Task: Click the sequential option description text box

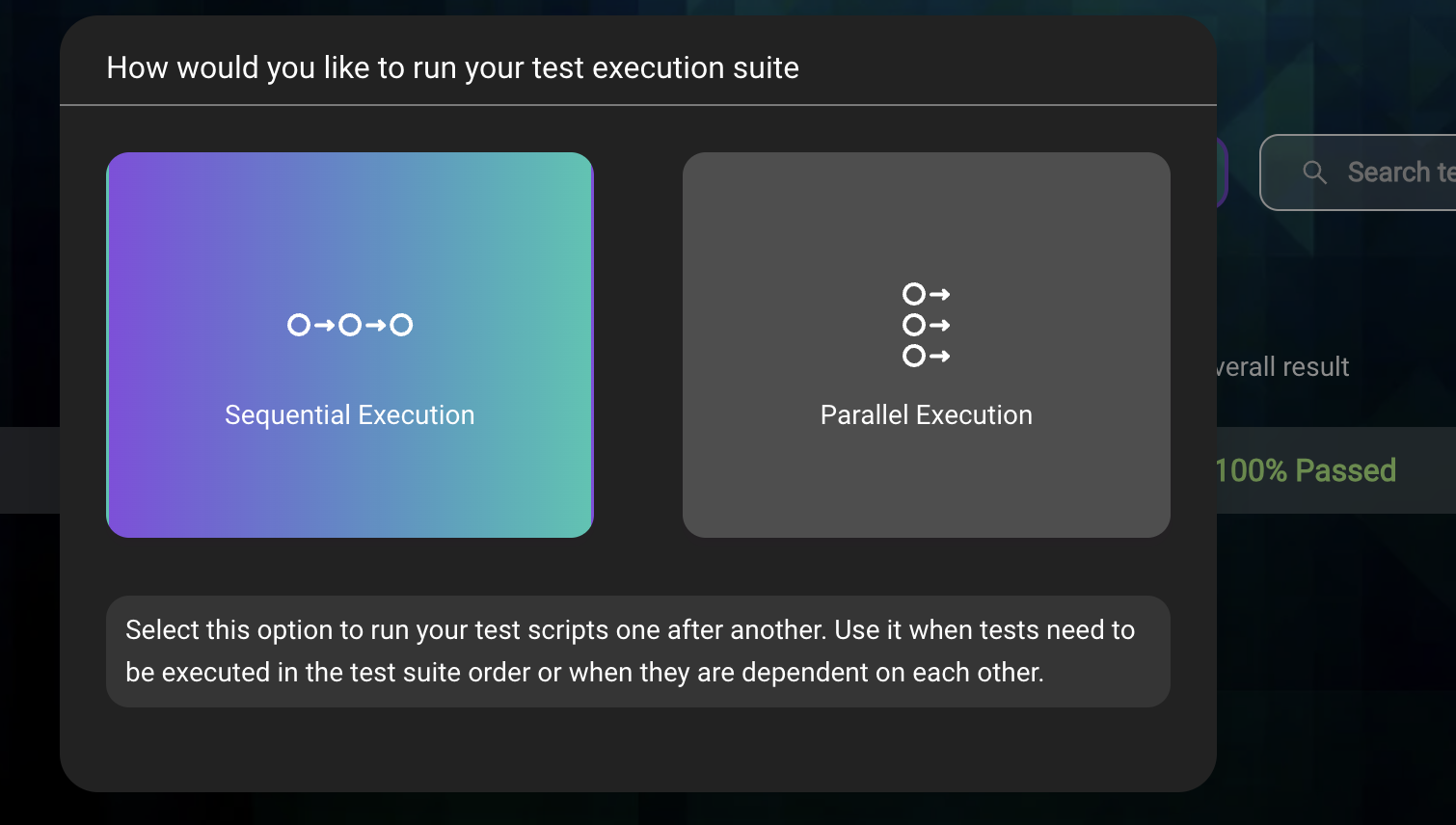Action: [x=637, y=652]
